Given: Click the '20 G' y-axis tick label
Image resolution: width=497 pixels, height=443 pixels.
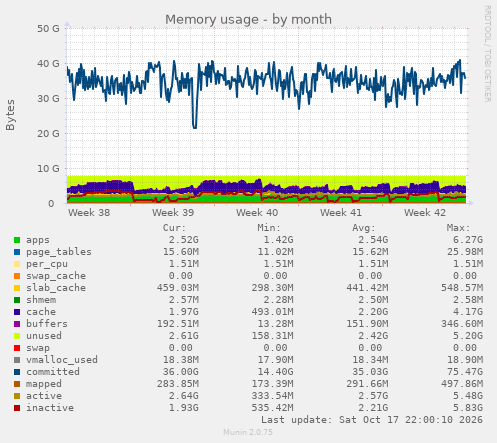Looking at the screenshot, I should (x=48, y=134).
